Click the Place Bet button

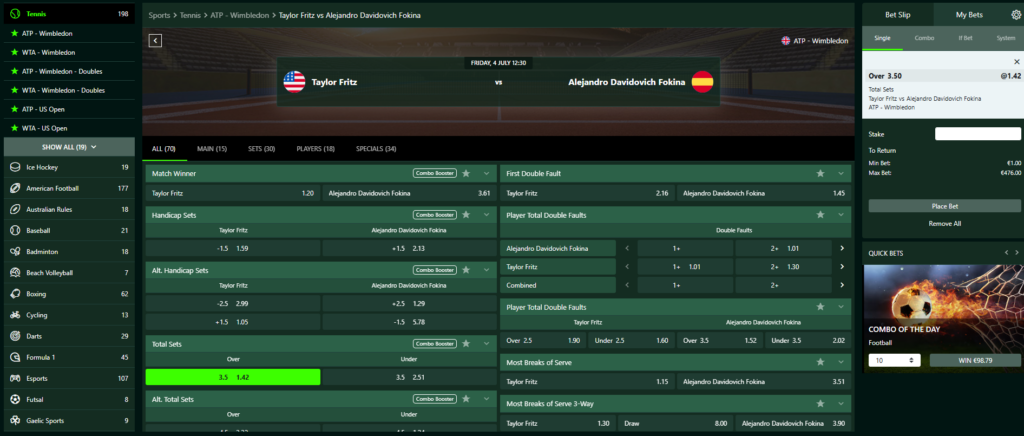[x=944, y=206]
